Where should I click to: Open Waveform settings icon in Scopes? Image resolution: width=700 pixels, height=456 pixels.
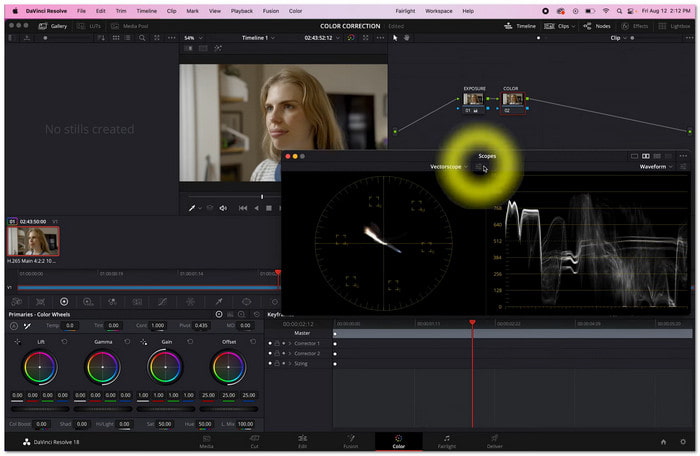(683, 167)
